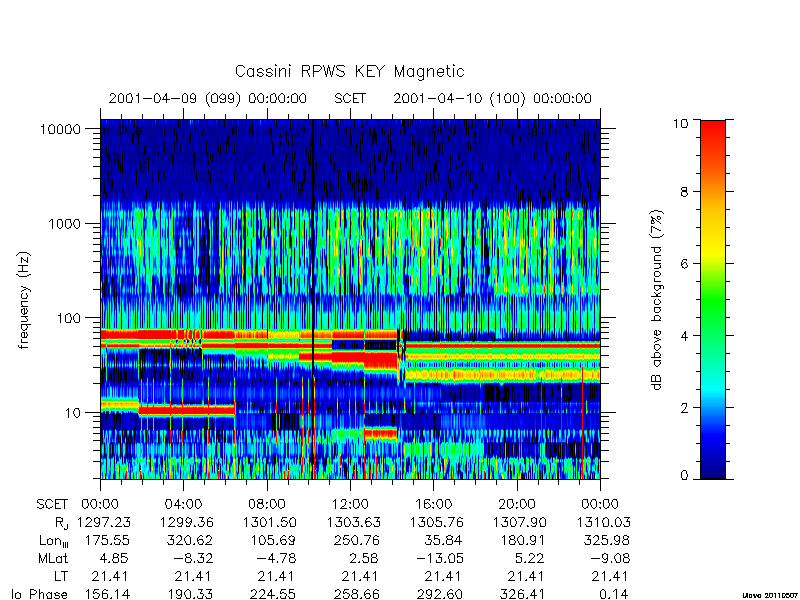Click the 10000 frequency tick label
This screenshot has width=800, height=600.
point(60,129)
